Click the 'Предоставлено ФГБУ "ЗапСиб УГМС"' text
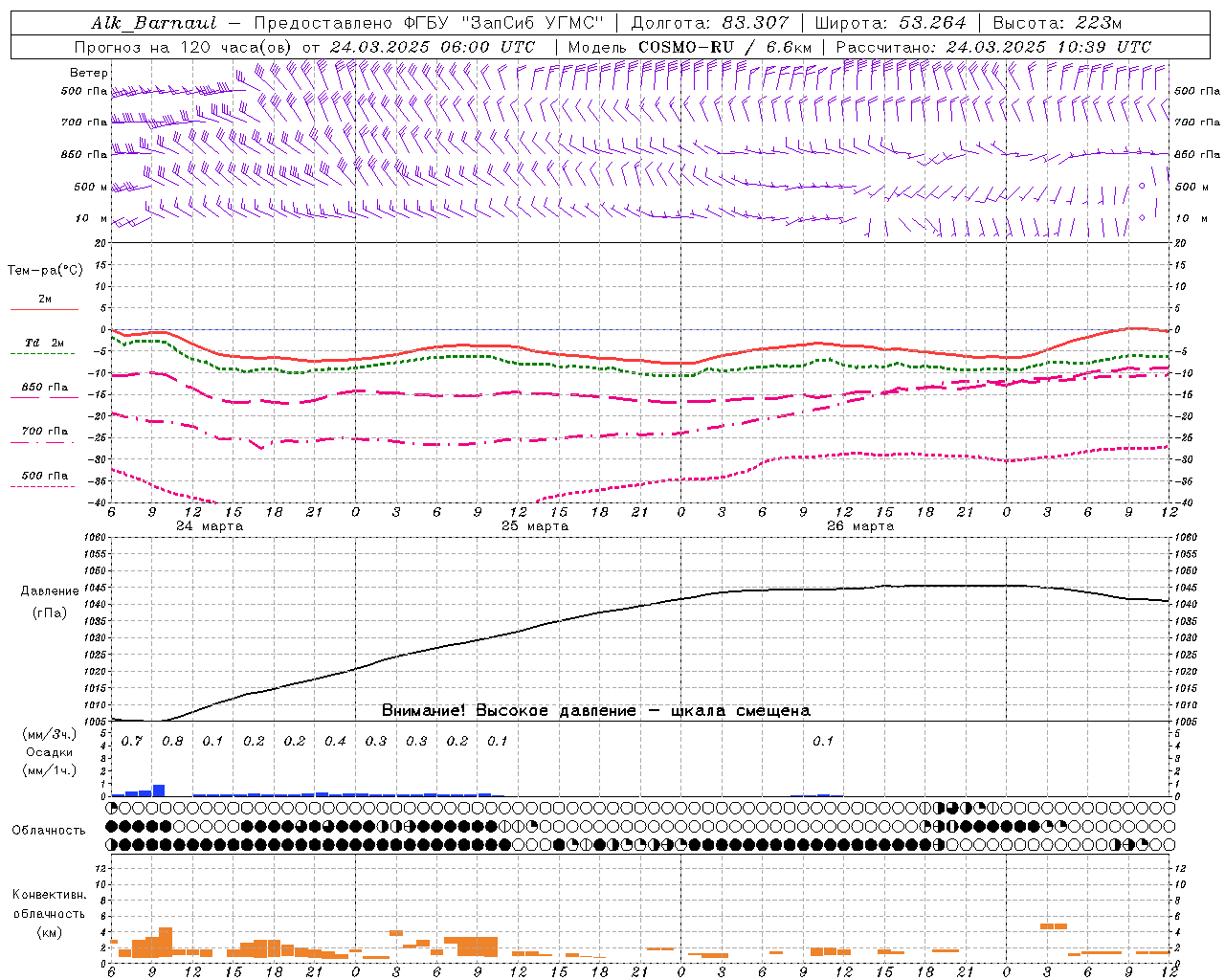Image resolution: width=1225 pixels, height=980 pixels. pos(429,23)
